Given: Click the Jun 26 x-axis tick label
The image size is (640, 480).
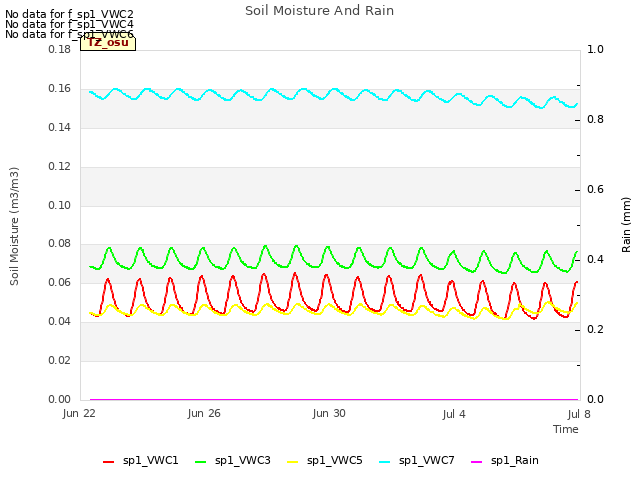Looking at the screenshot, I should point(204,413).
